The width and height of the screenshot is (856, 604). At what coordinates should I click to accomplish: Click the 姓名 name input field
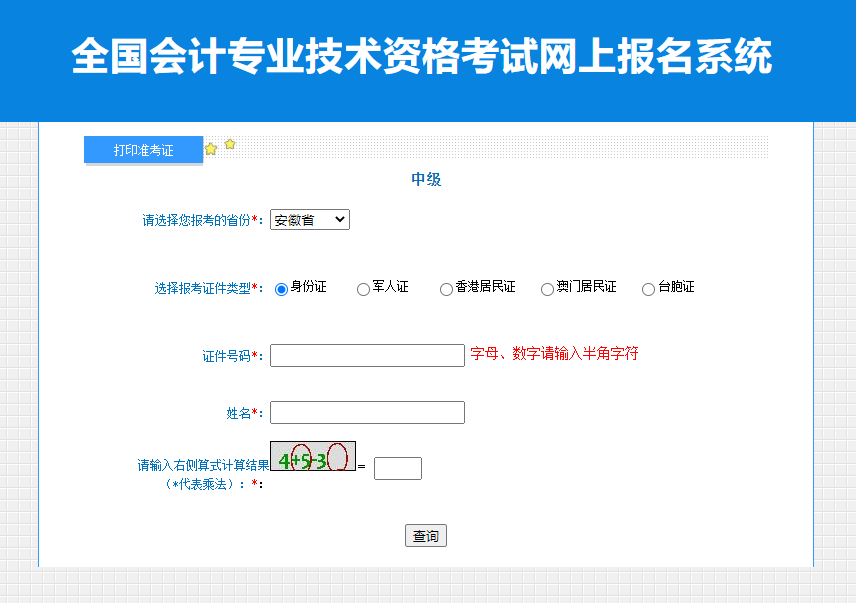367,412
